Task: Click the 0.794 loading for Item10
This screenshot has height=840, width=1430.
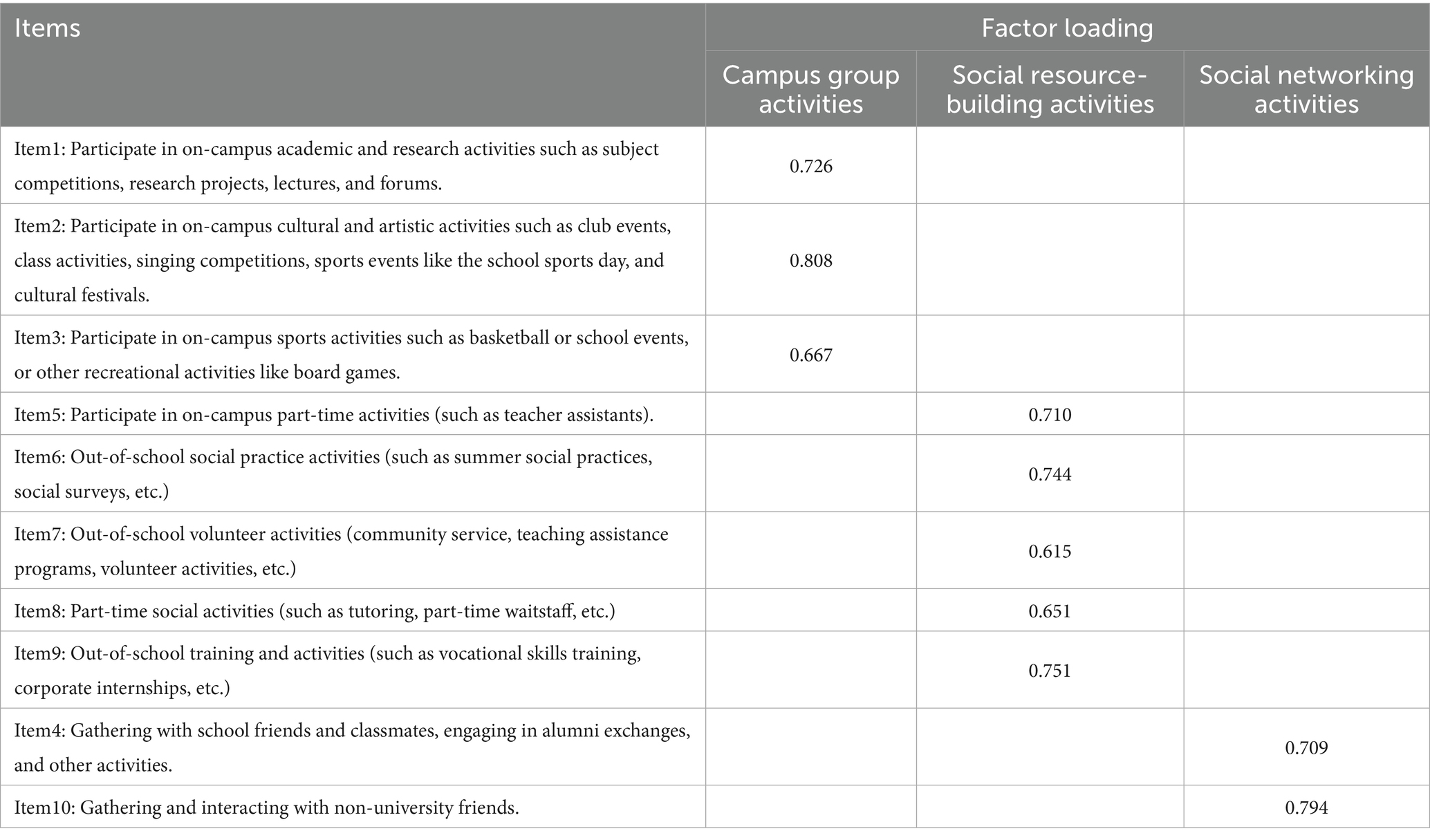Action: coord(1306,808)
